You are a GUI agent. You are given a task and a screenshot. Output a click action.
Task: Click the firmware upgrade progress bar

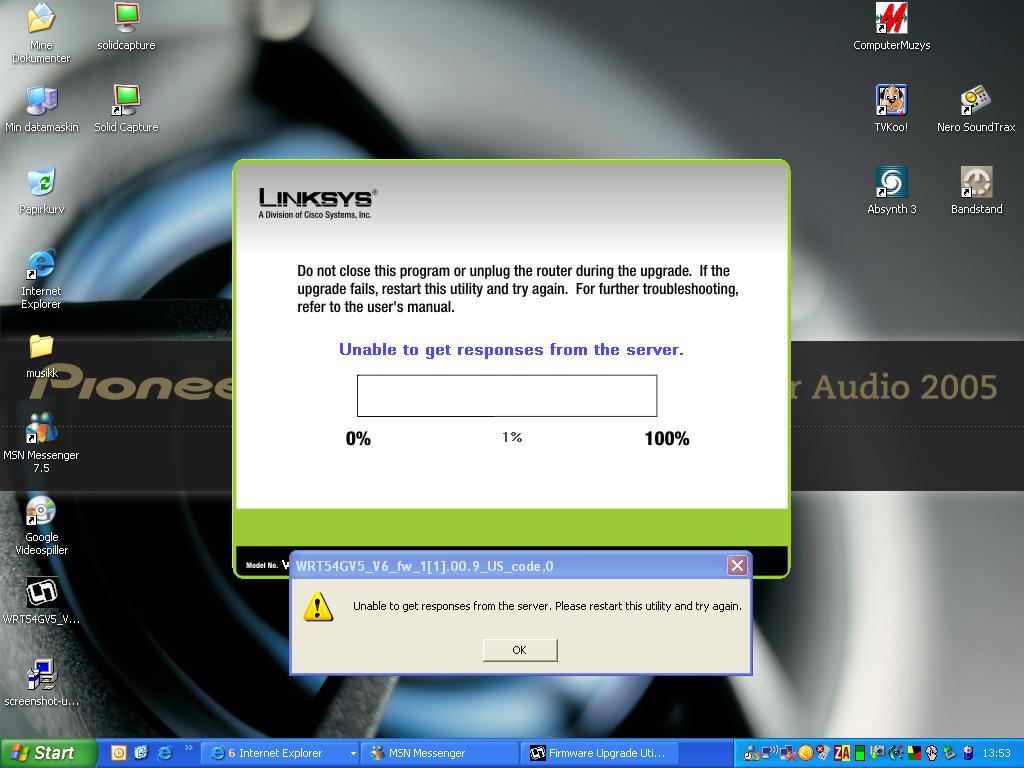click(x=507, y=396)
